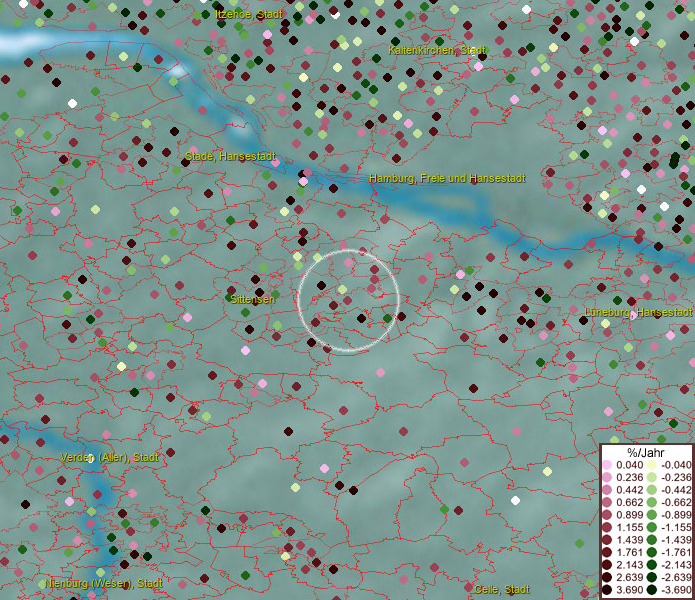Viewport: 695px width, 600px height.
Task: Click the Hamburg, Freie und Hansestadt label
Action: [x=447, y=178]
